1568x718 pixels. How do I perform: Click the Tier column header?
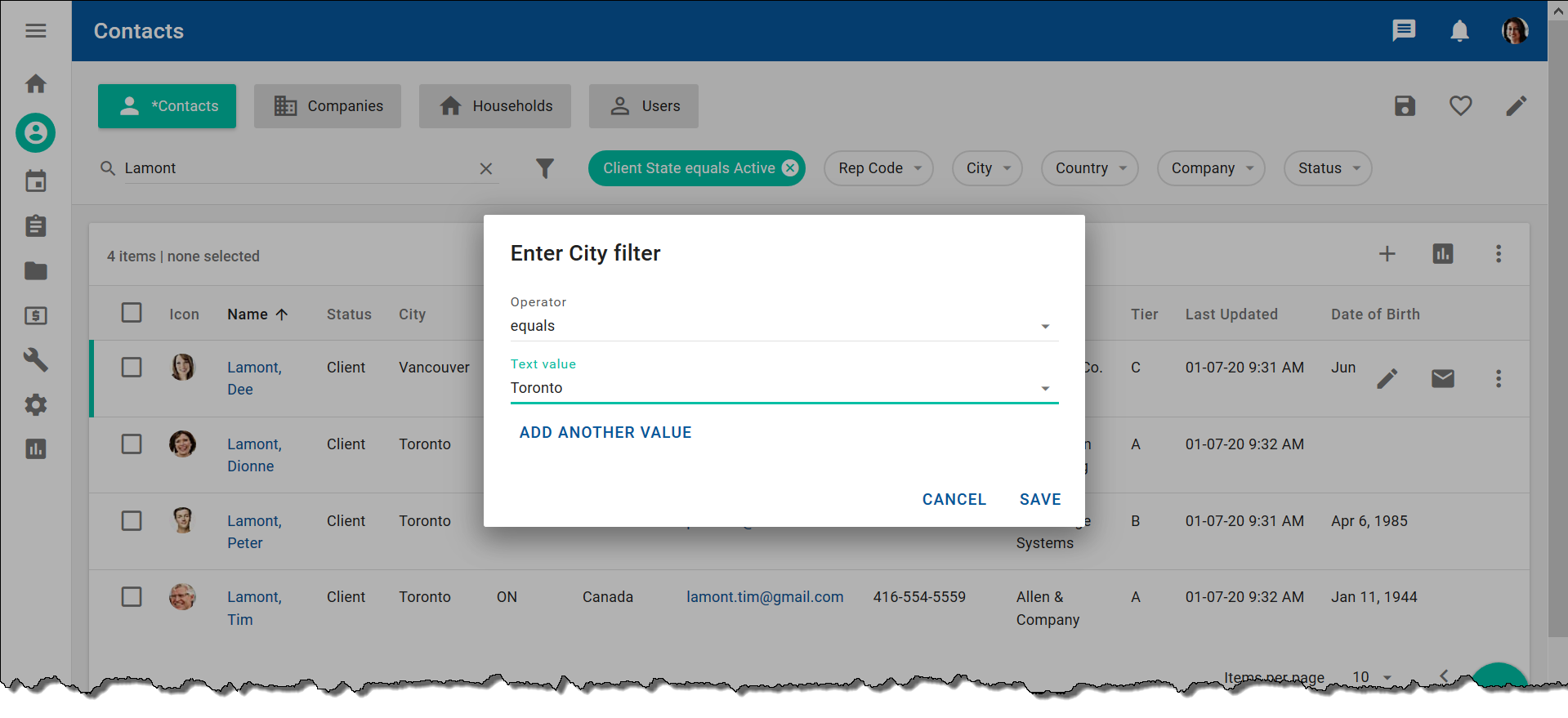click(x=1144, y=314)
